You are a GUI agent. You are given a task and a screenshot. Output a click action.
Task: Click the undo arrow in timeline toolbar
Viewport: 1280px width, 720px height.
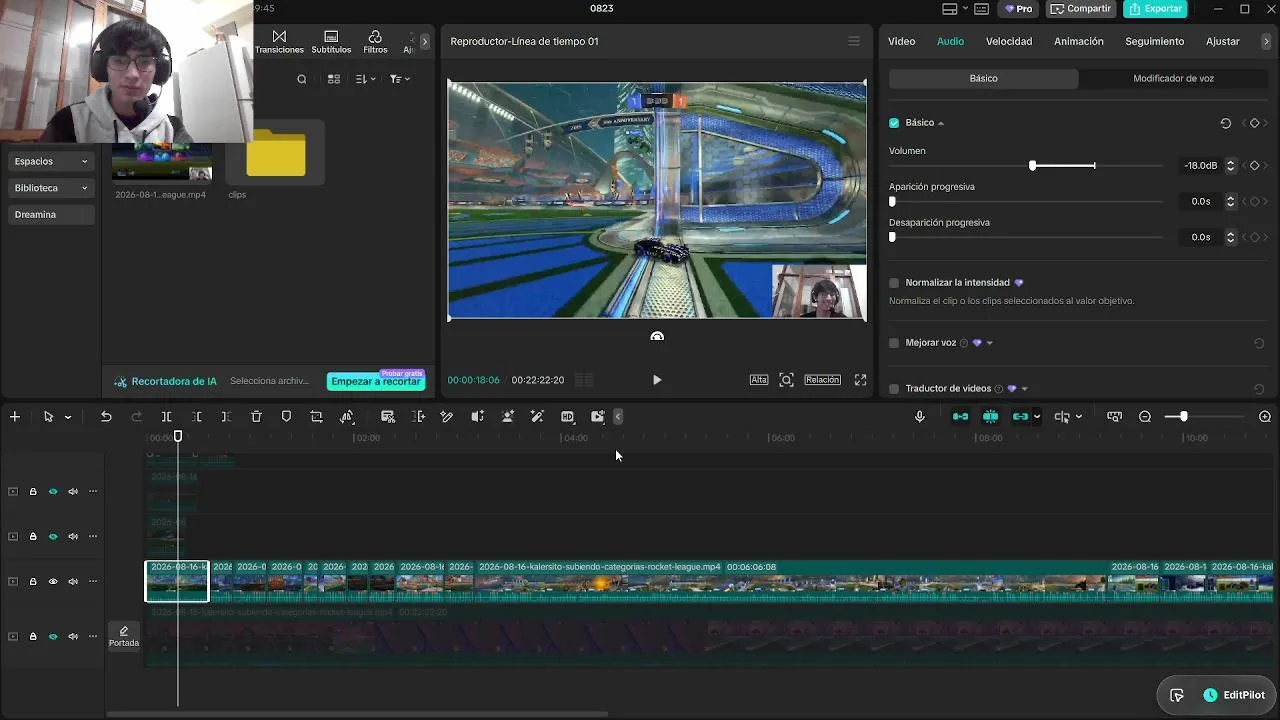click(x=106, y=417)
